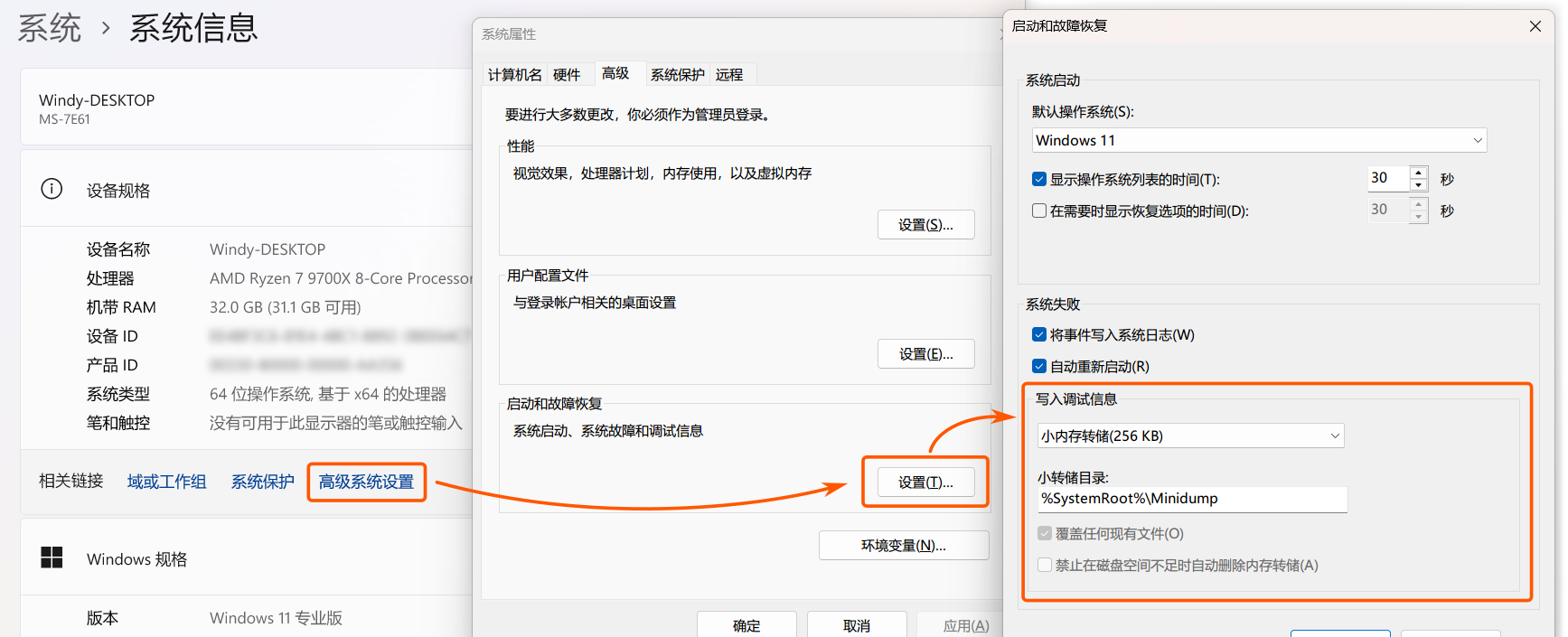Click the Windows 11 专业版 version text
The height and width of the screenshot is (637, 1568).
(x=277, y=618)
